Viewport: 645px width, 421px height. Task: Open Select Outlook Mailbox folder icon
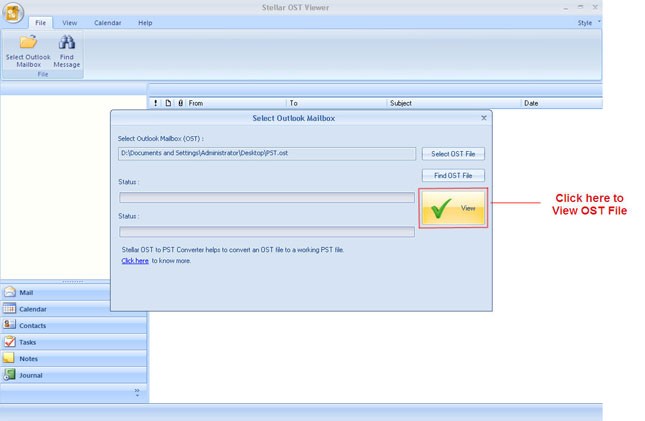tap(28, 42)
